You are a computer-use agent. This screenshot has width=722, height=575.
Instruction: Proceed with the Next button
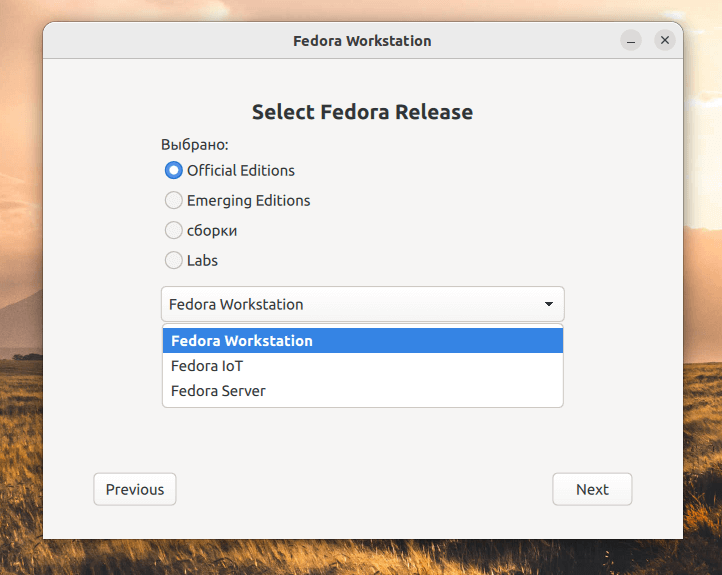pos(592,489)
